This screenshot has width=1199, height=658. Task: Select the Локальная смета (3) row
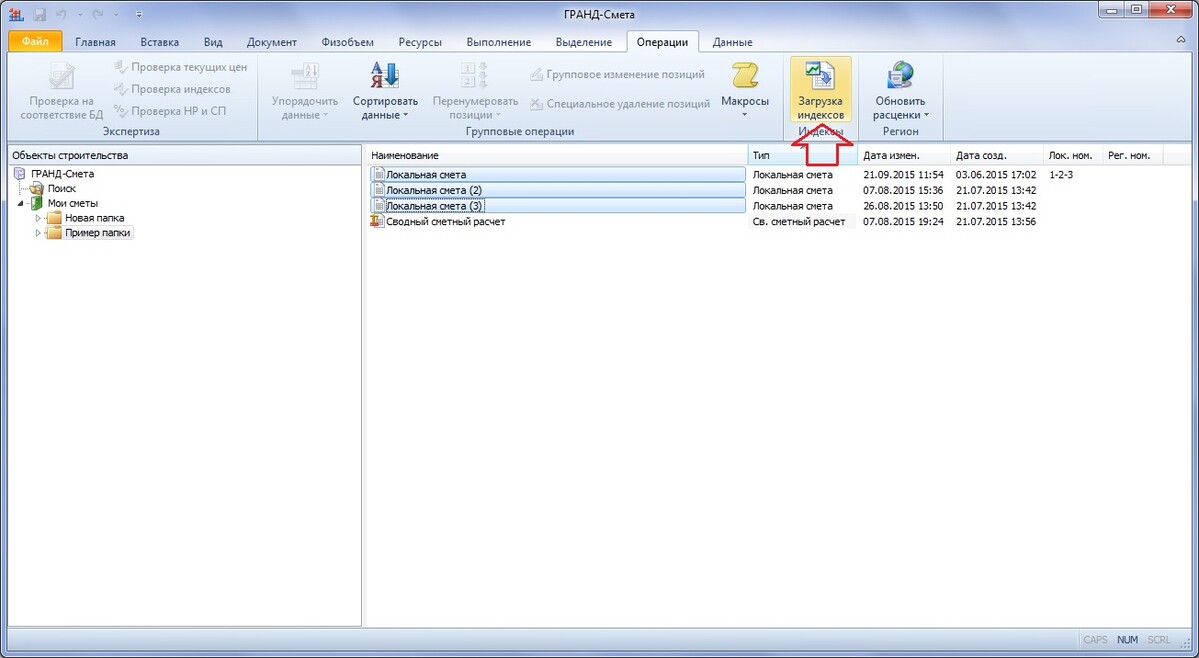coord(557,206)
